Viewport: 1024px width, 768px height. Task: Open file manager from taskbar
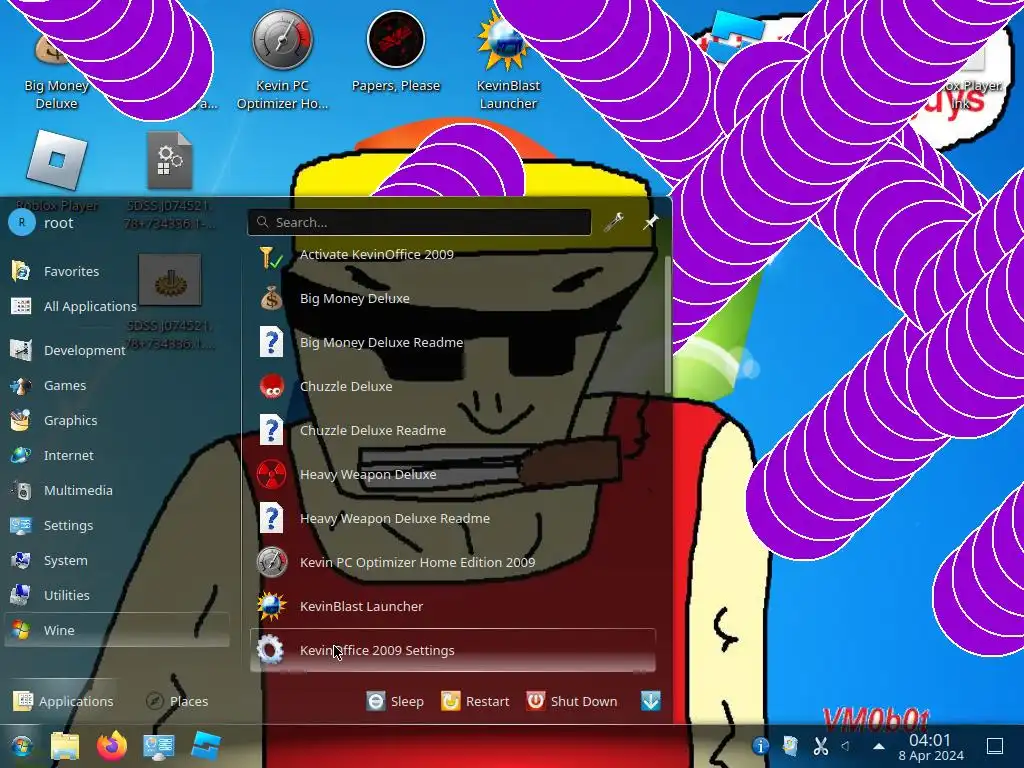click(x=65, y=746)
